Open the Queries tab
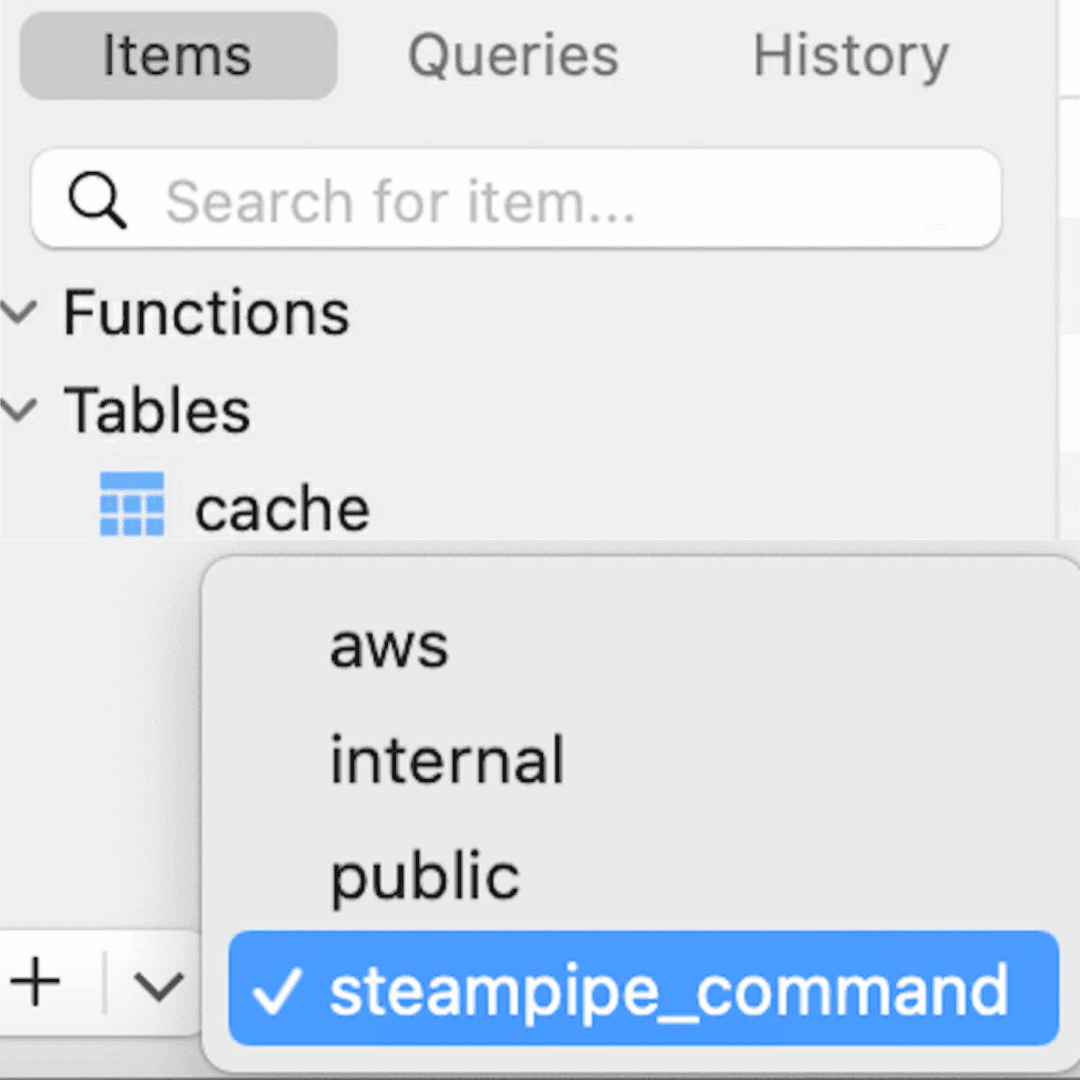This screenshot has height=1080, width=1080. point(513,56)
